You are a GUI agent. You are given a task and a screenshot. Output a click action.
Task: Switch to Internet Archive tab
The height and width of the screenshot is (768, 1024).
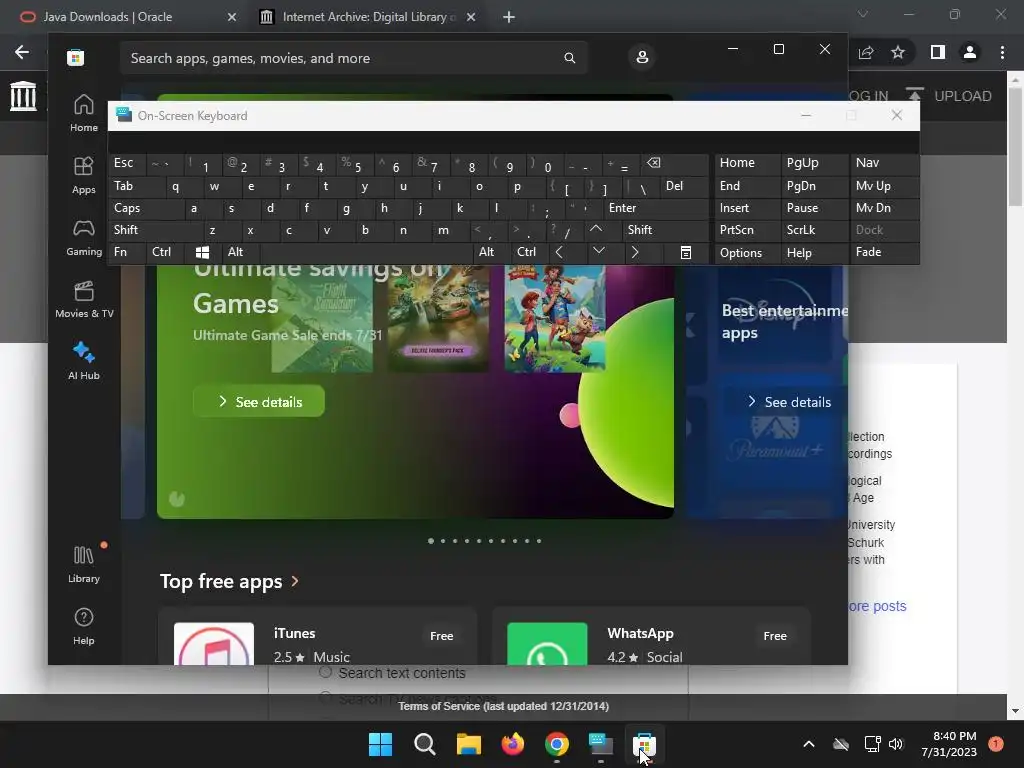tap(370, 17)
